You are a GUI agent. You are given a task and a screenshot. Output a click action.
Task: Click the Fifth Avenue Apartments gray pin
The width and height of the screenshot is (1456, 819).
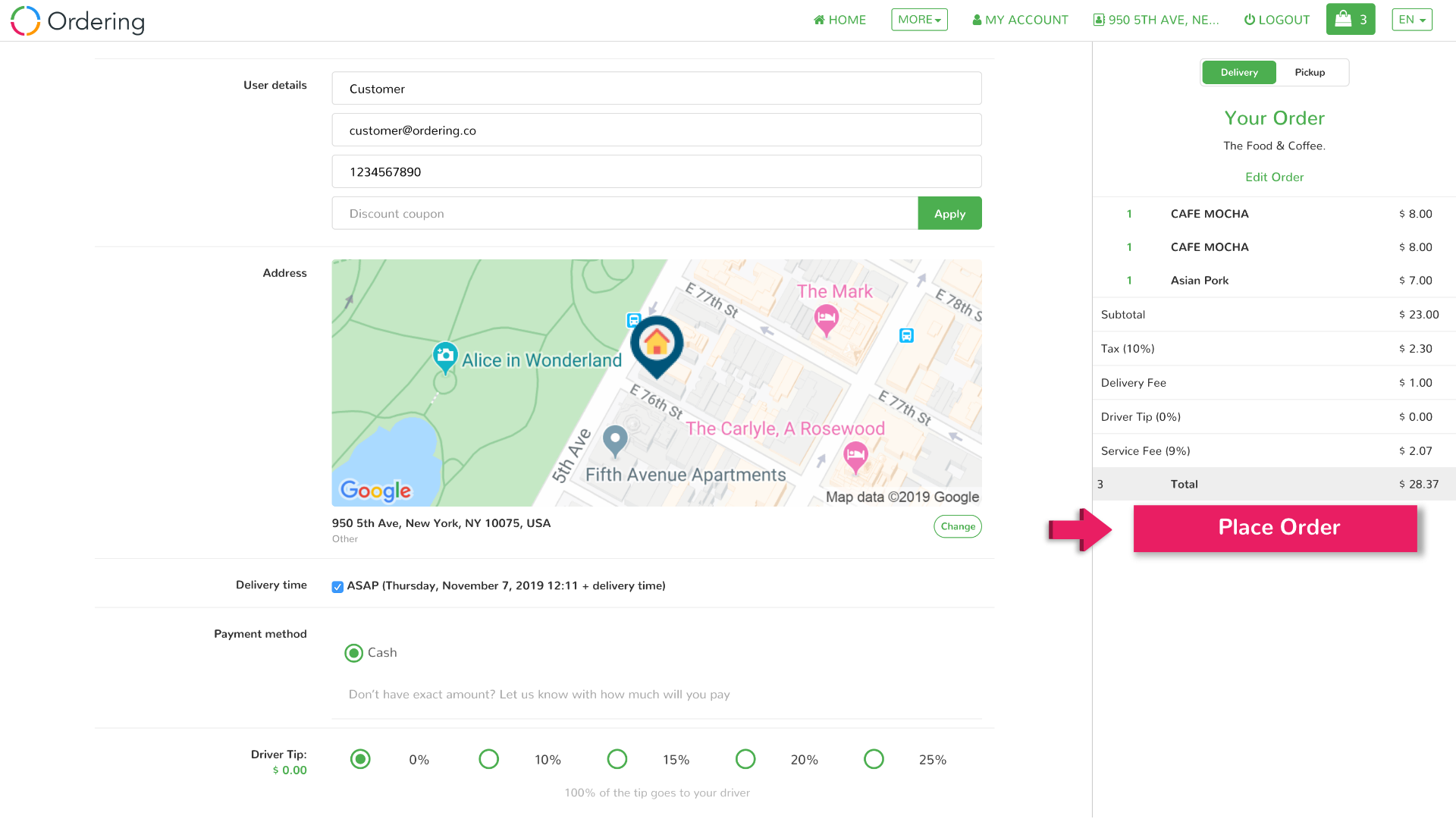[615, 441]
